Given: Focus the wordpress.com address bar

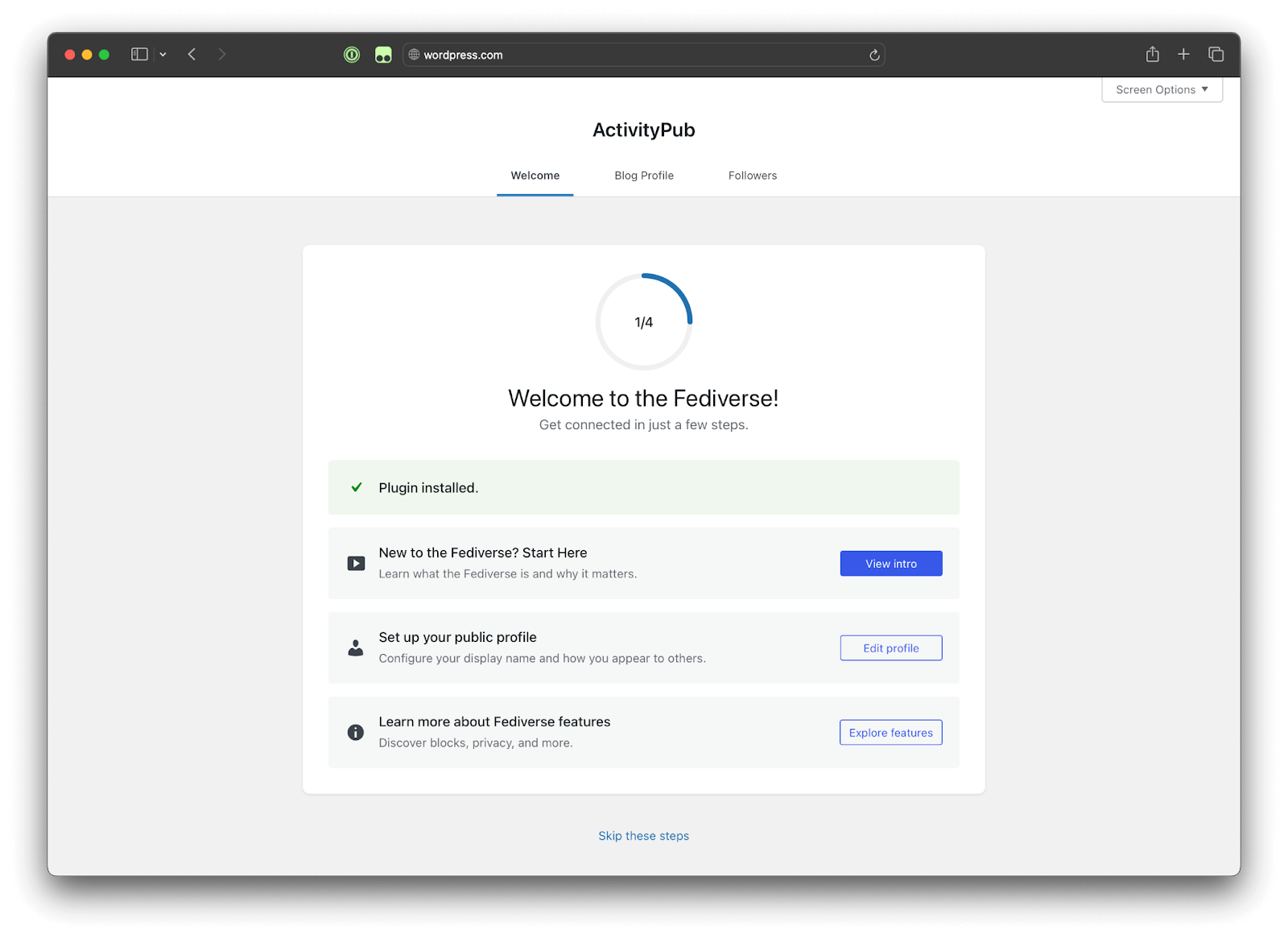Looking at the screenshot, I should (643, 55).
